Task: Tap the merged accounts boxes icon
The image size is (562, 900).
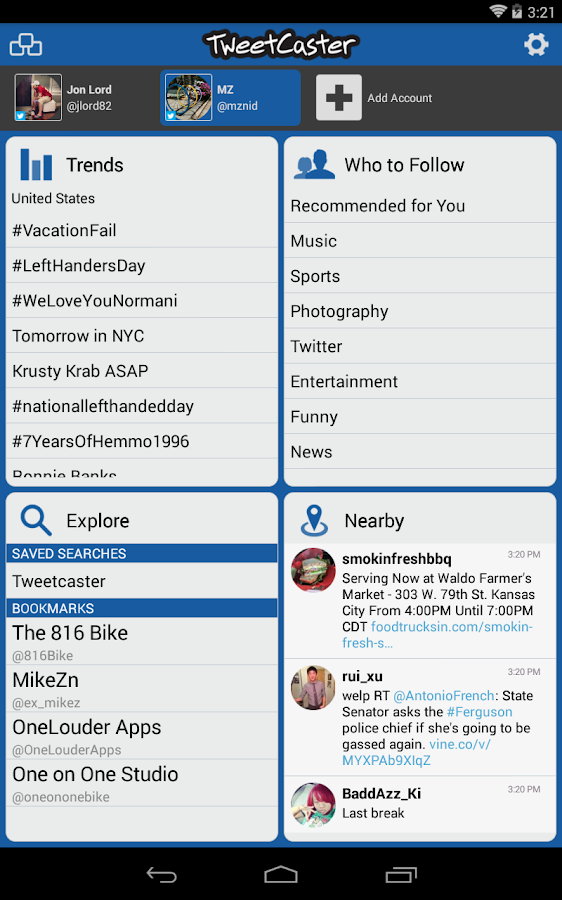Action: click(x=26, y=45)
